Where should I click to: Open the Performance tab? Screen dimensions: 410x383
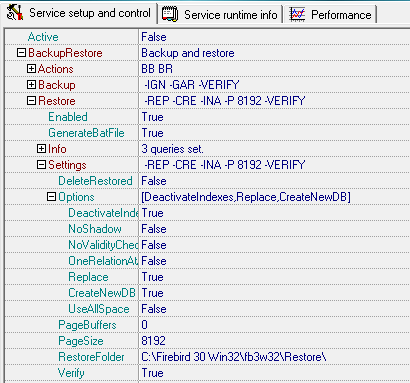[x=331, y=15]
